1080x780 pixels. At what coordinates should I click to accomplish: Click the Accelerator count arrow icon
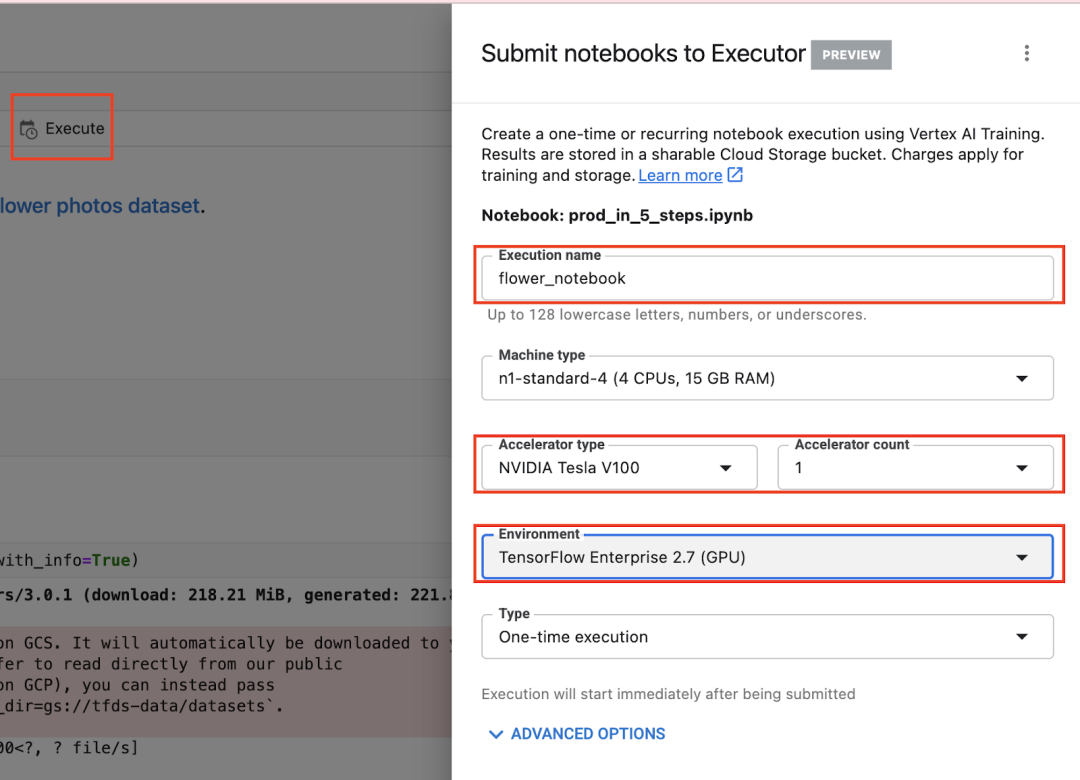[x=1022, y=468]
